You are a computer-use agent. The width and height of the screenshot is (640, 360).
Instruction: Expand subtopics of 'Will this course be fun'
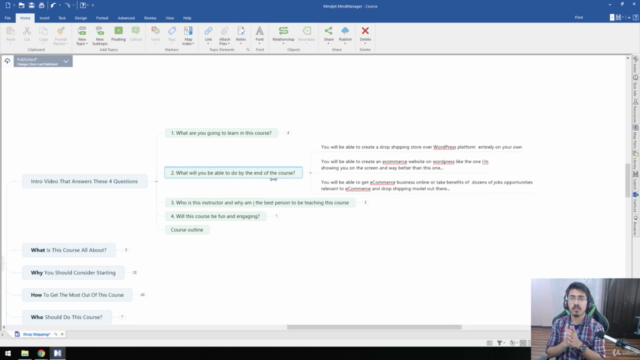coord(276,216)
